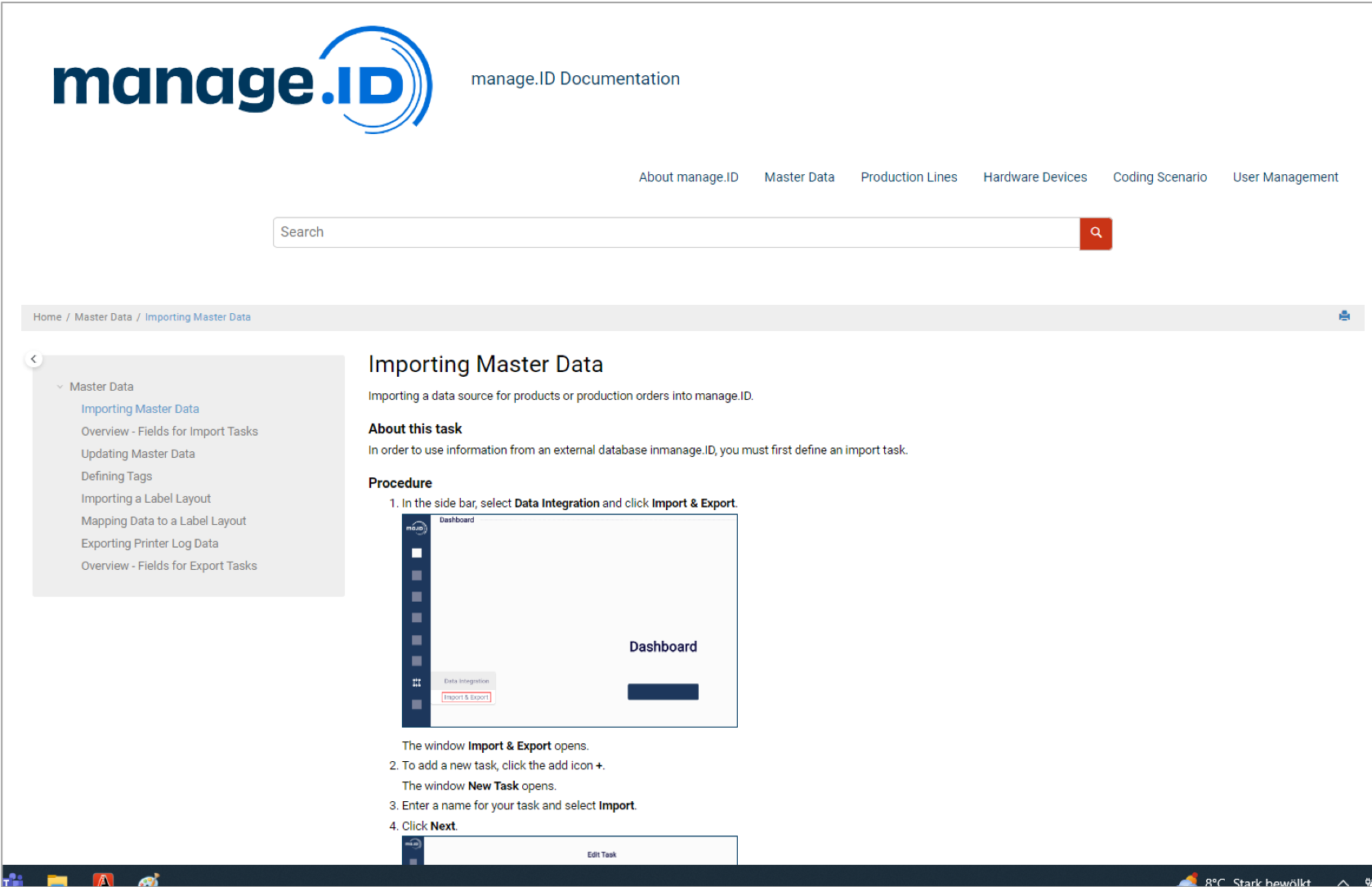Open Microsoft Teams from the taskbar
1372x887 pixels.
[15, 879]
